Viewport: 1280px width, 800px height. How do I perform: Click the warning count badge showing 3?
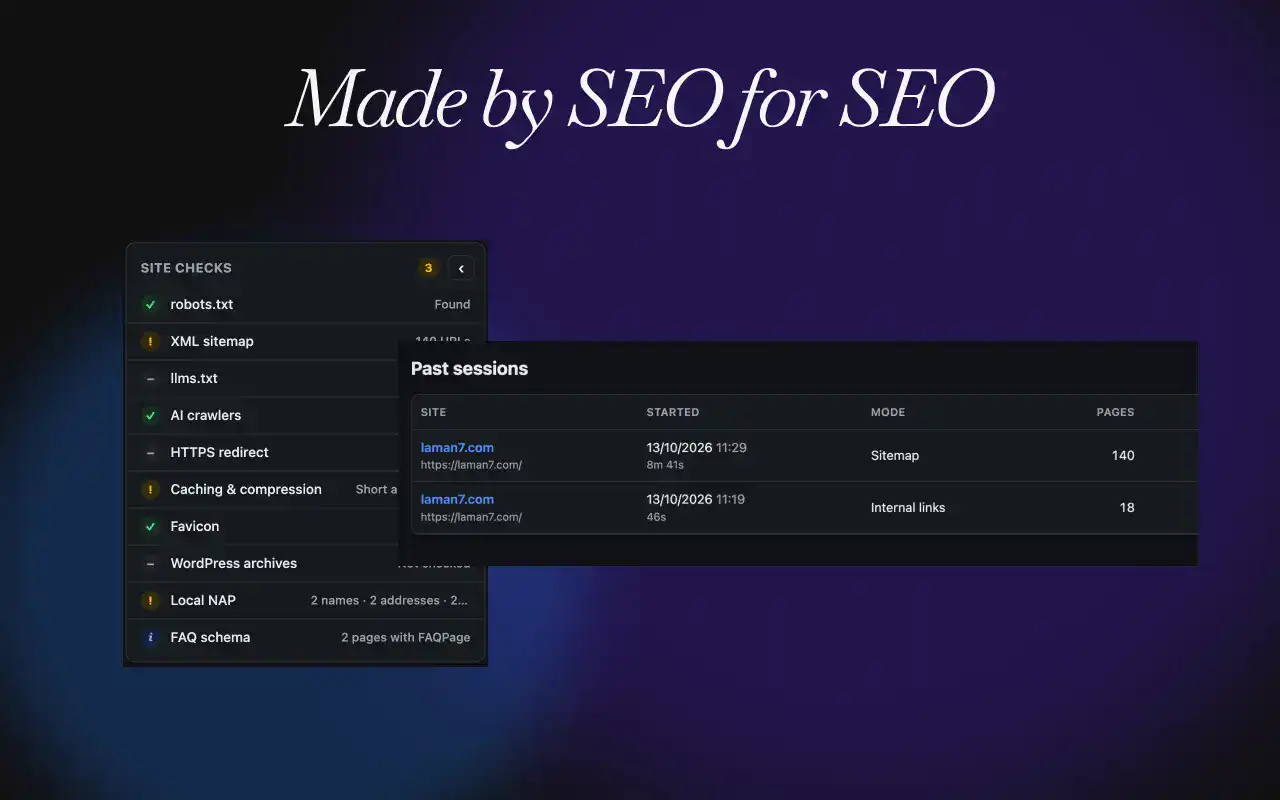point(429,268)
